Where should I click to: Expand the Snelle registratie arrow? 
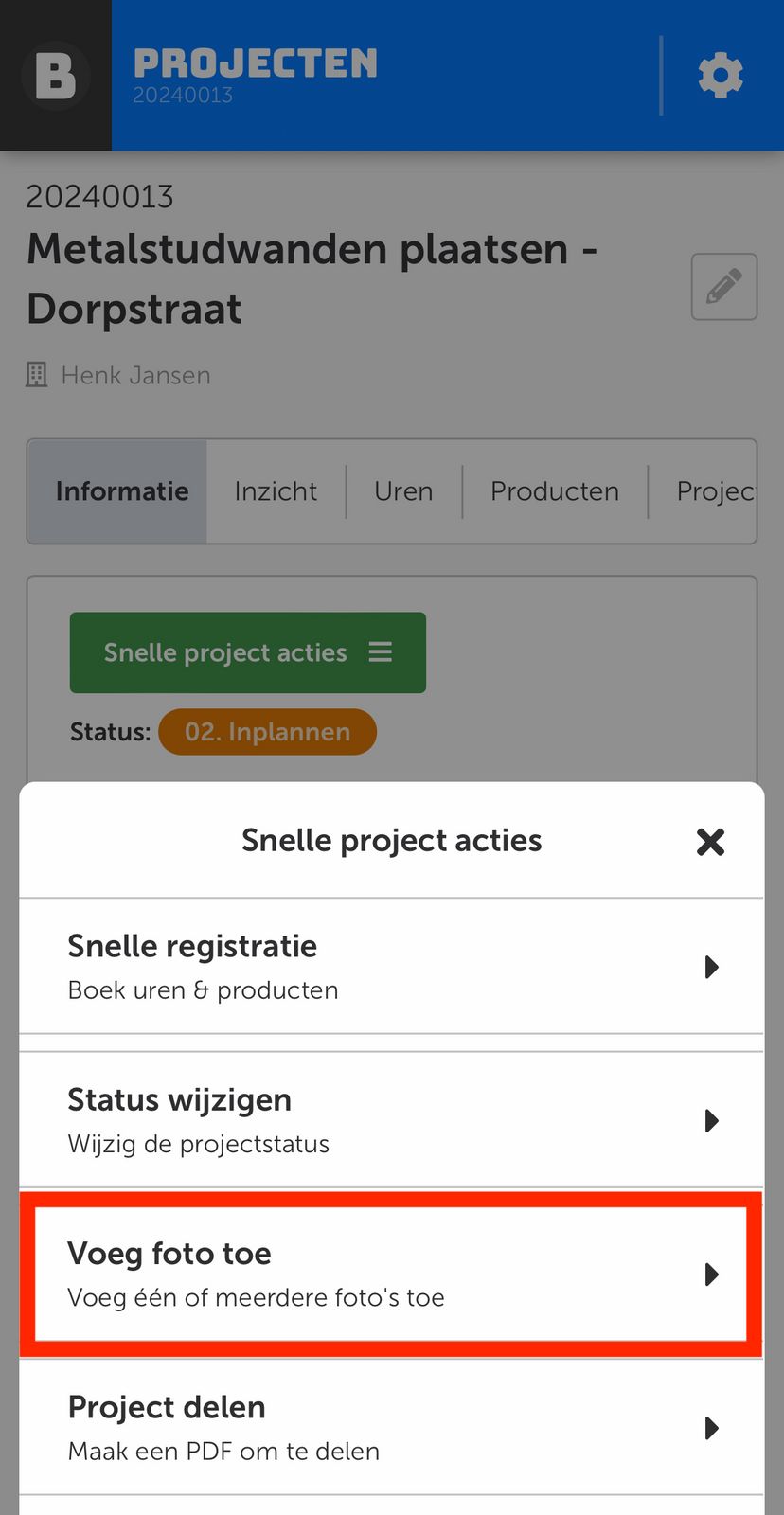[x=712, y=967]
